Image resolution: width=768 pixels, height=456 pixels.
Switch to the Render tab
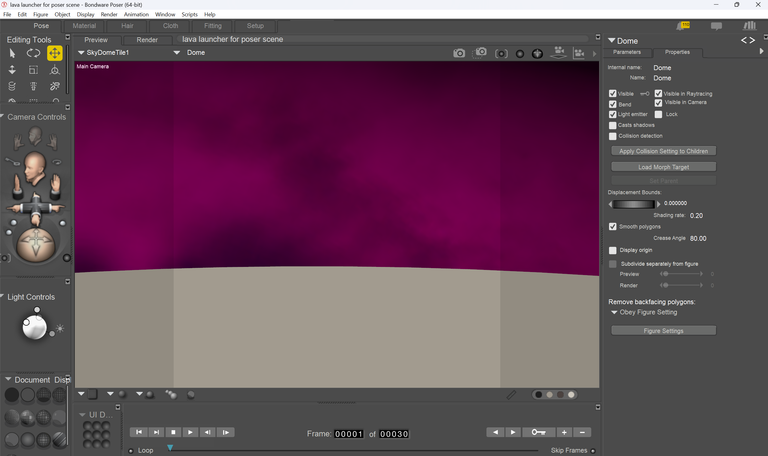[147, 40]
